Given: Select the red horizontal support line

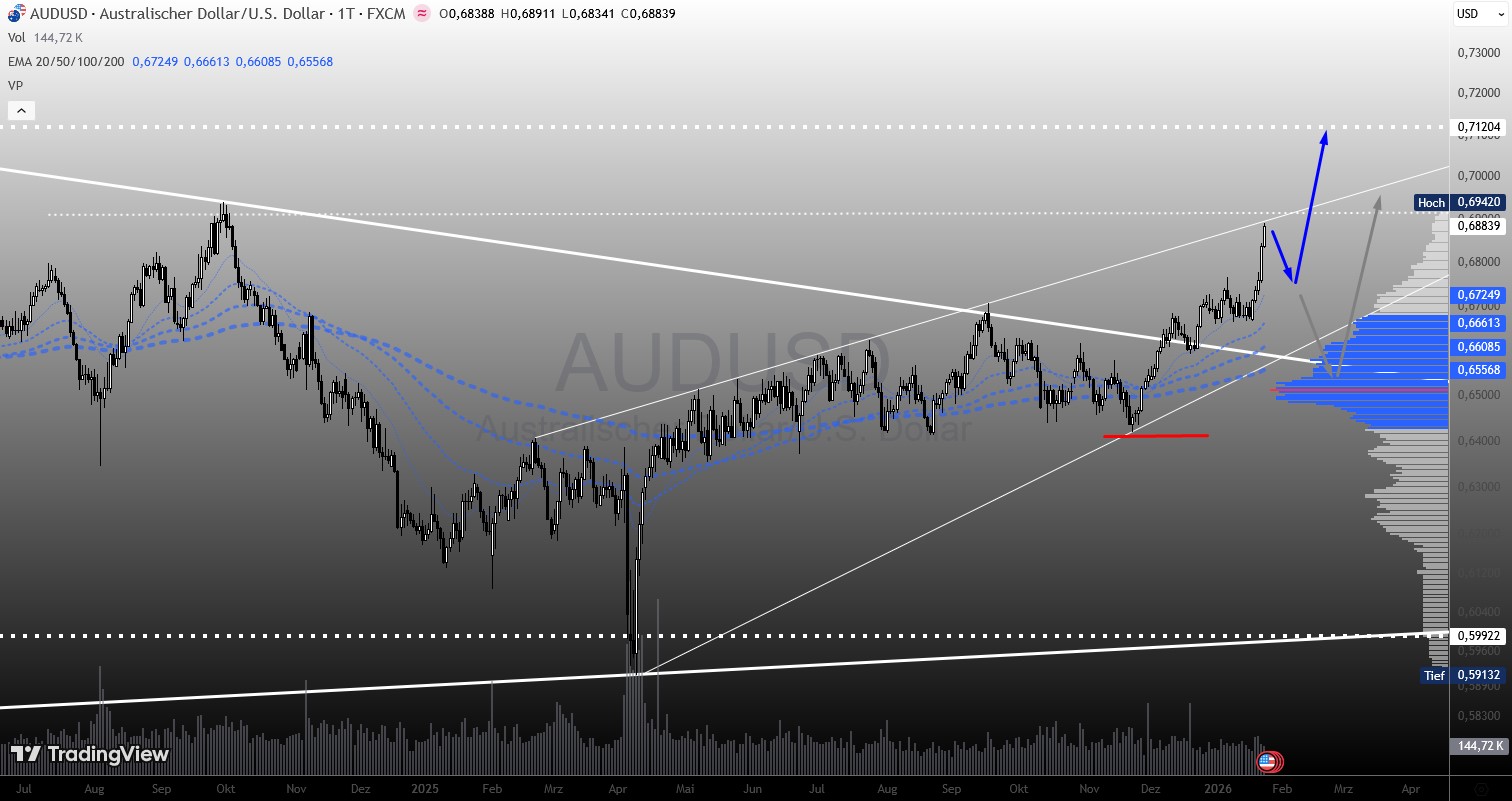Looking at the screenshot, I should coord(1155,436).
